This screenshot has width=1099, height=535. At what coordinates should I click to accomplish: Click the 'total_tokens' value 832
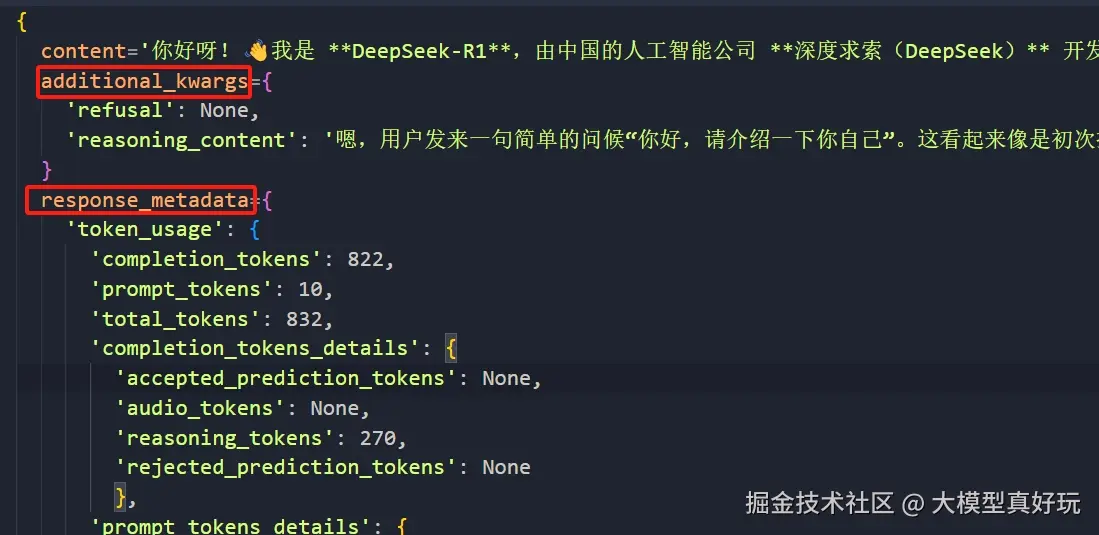coord(304,320)
